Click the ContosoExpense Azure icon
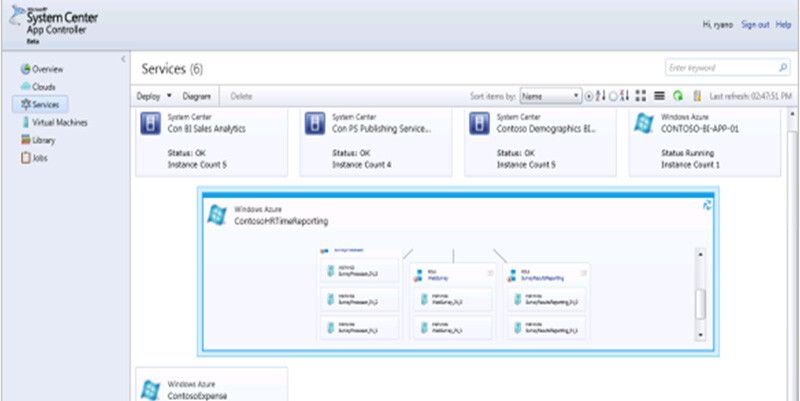This screenshot has height=401, width=800. (x=151, y=390)
